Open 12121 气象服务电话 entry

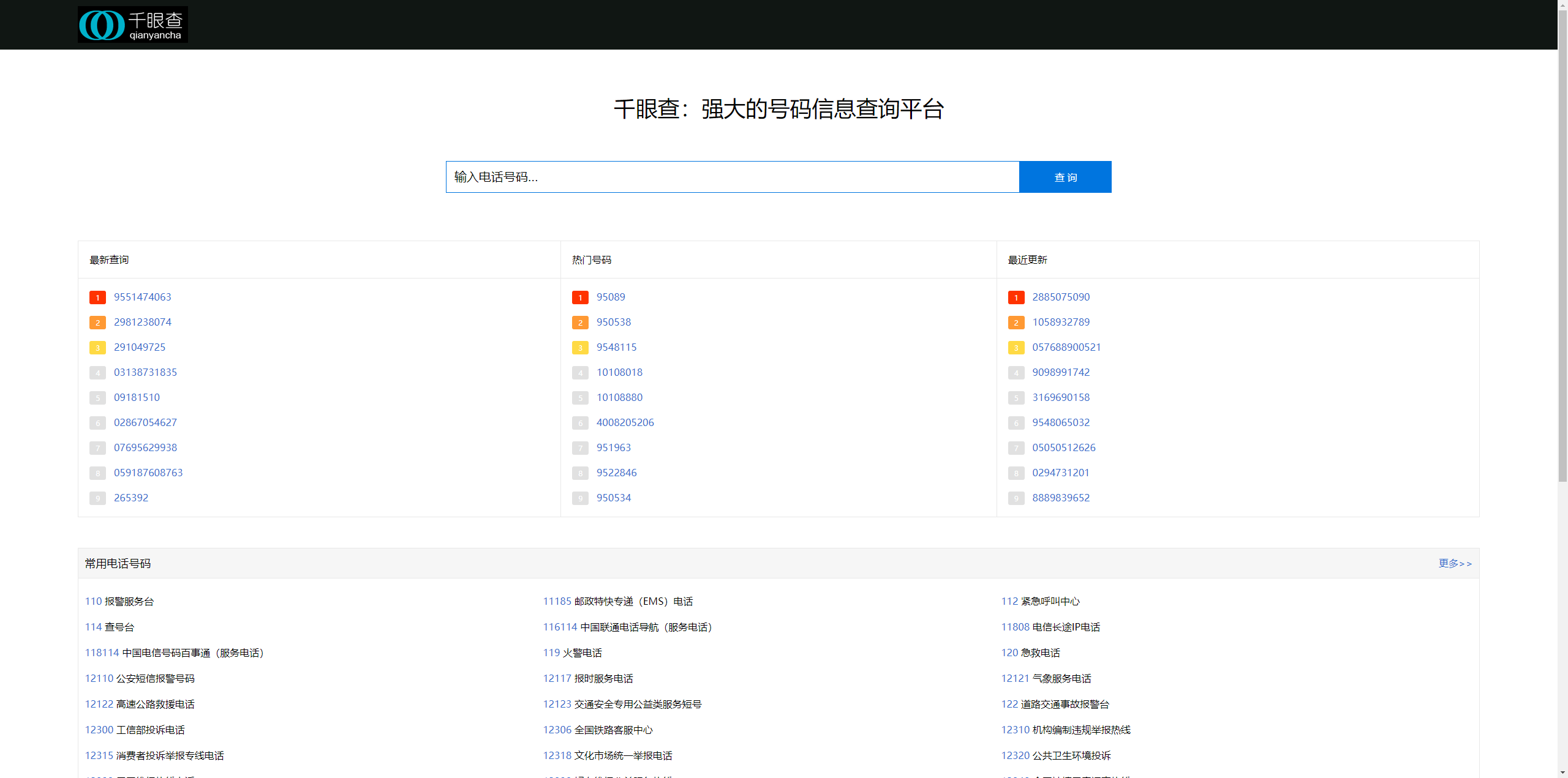[1046, 678]
